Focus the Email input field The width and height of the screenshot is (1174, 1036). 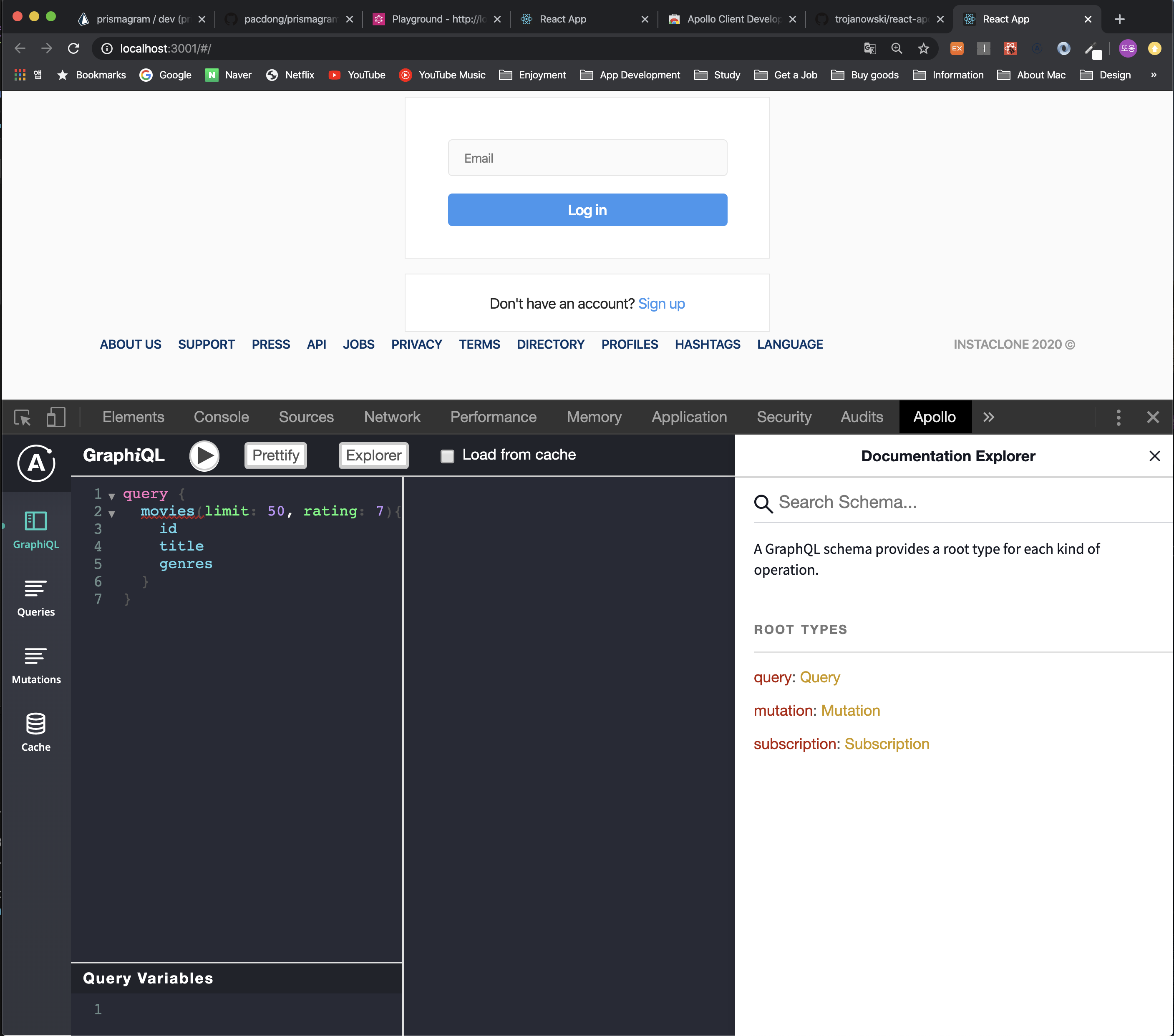(587, 158)
